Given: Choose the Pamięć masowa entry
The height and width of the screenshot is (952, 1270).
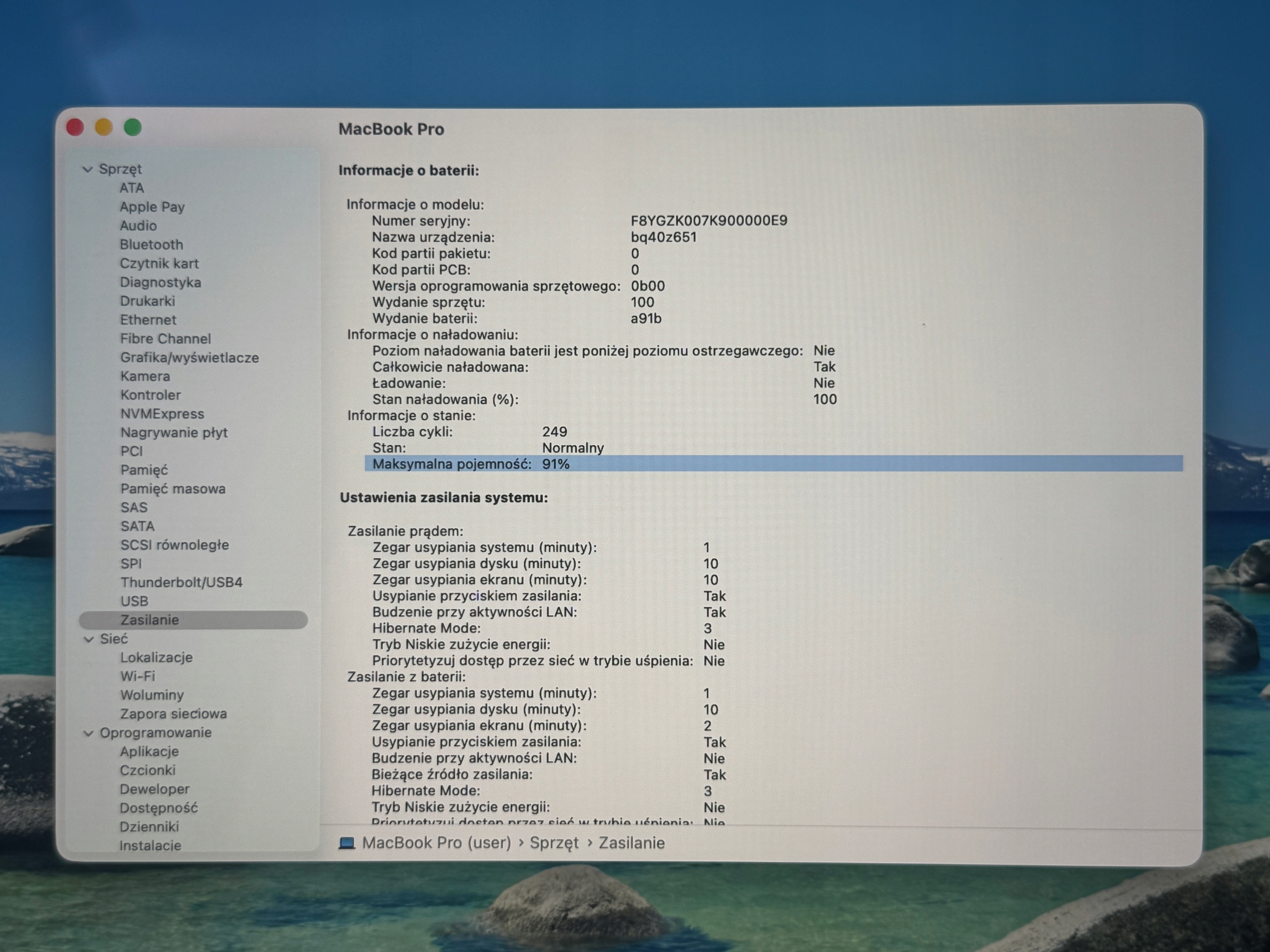Looking at the screenshot, I should [x=173, y=489].
